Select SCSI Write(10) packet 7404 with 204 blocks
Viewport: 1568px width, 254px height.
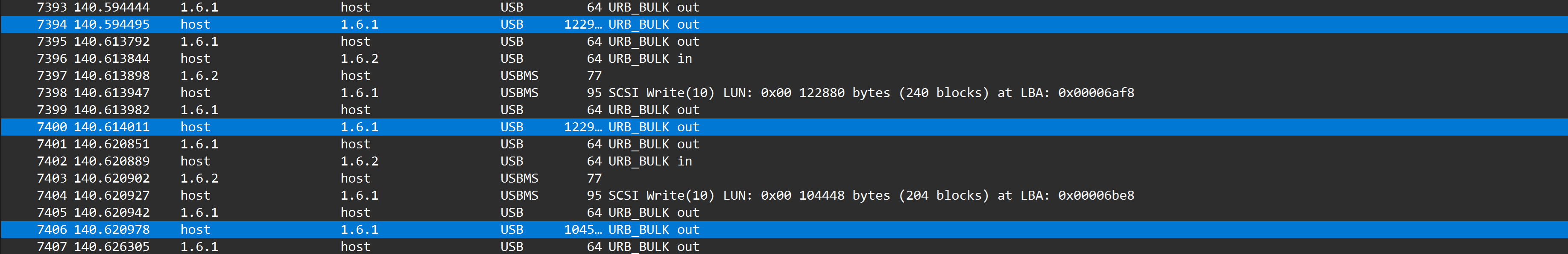coord(784,195)
